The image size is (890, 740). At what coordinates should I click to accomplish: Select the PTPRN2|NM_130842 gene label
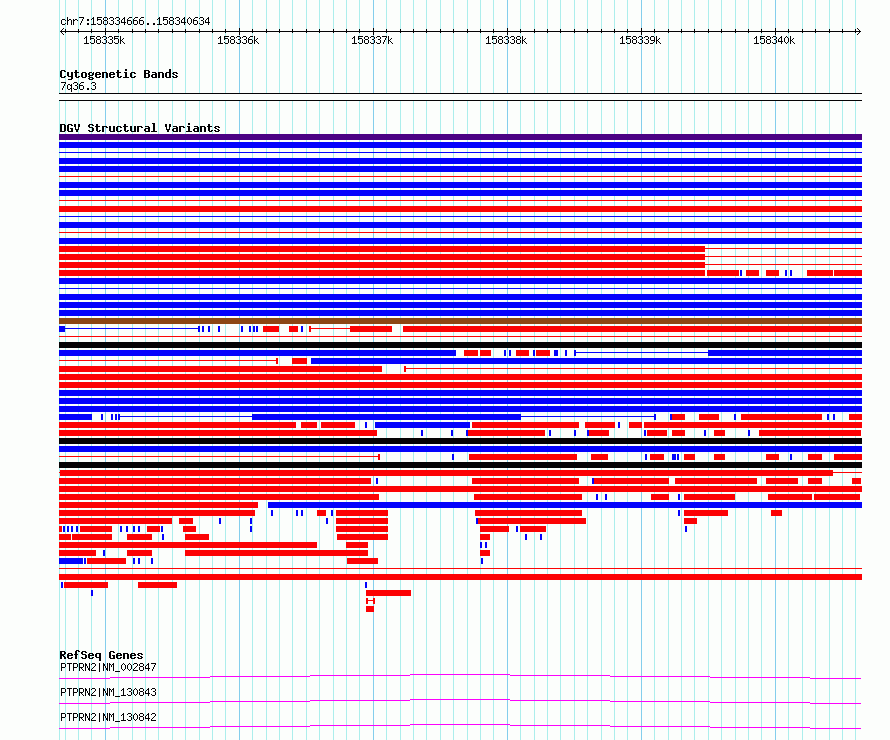pos(108,717)
